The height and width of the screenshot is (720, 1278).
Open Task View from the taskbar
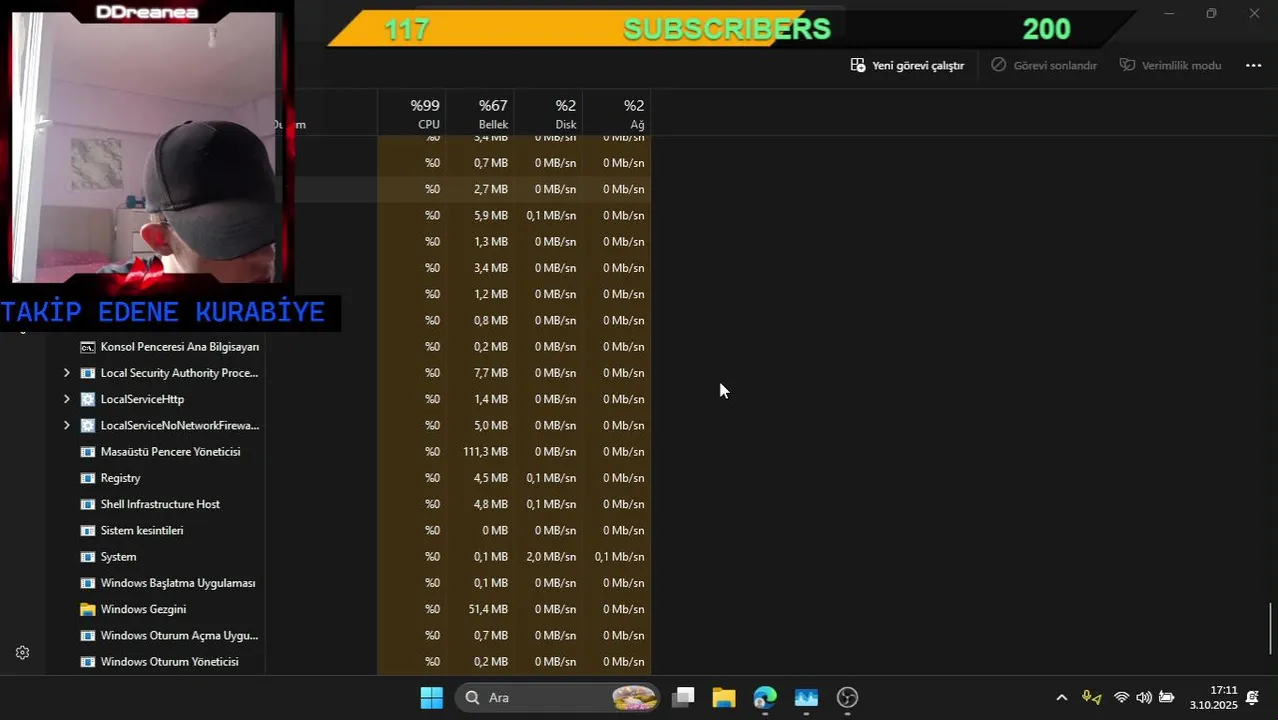click(683, 698)
